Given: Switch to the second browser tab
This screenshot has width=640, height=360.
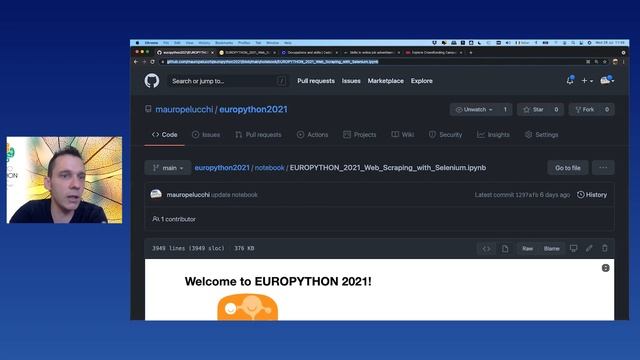Looking at the screenshot, I should (247, 53).
